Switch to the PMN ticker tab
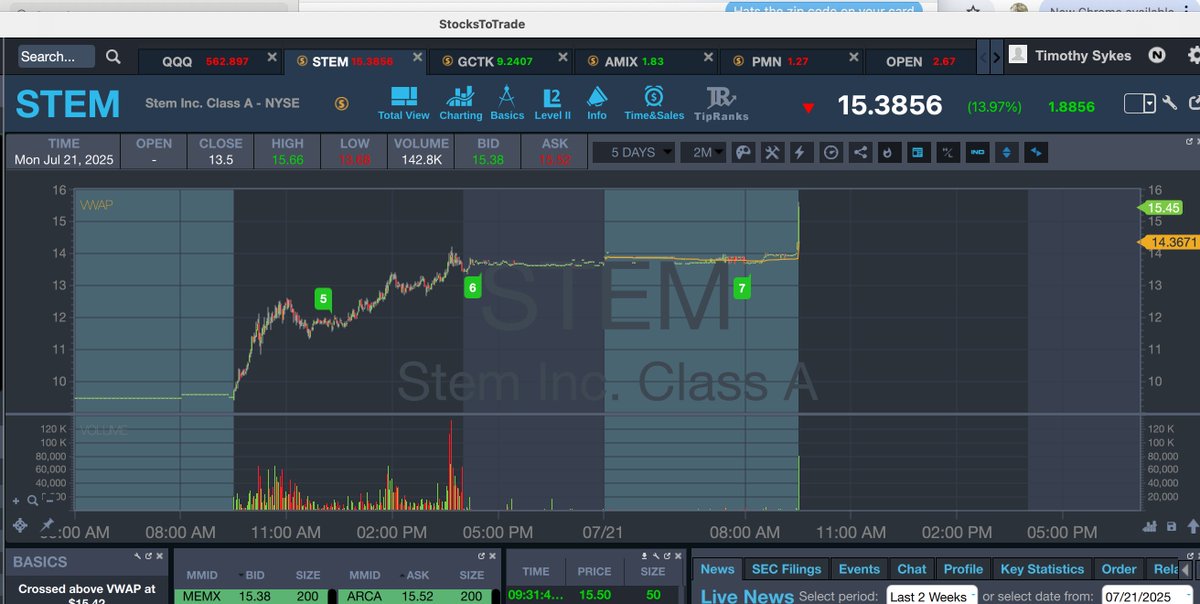Viewport: 1200px width, 604px height. (790, 61)
